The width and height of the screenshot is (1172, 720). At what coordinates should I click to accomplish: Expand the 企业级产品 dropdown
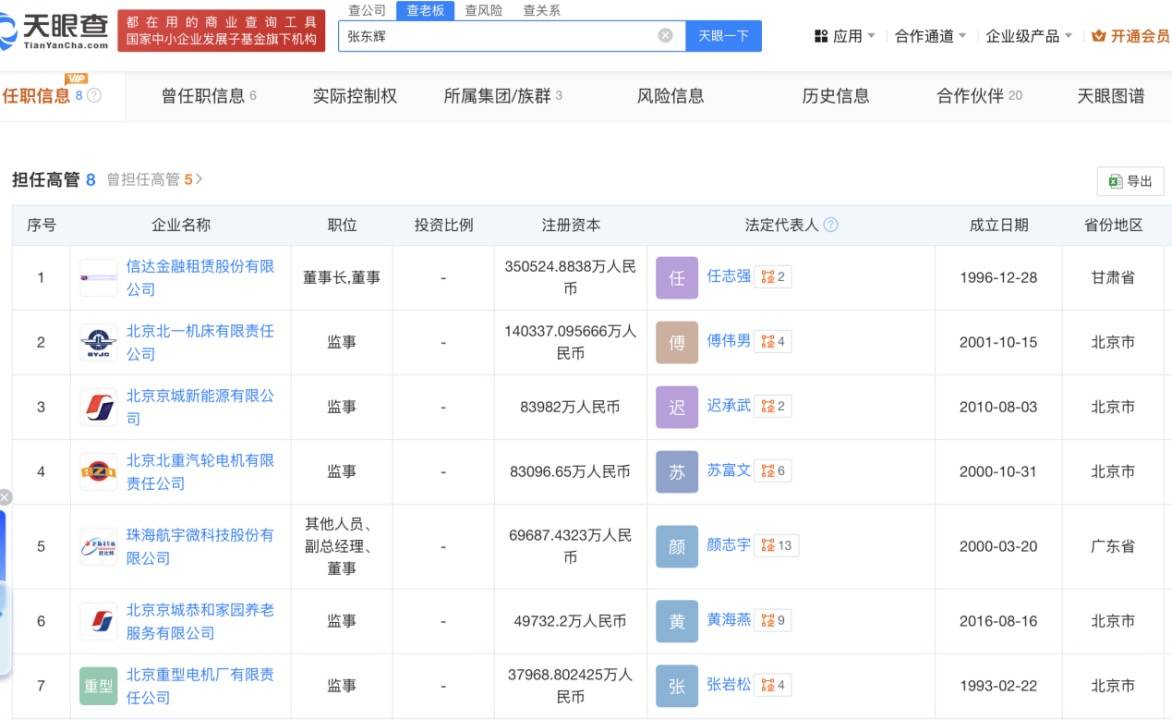[x=1068, y=36]
